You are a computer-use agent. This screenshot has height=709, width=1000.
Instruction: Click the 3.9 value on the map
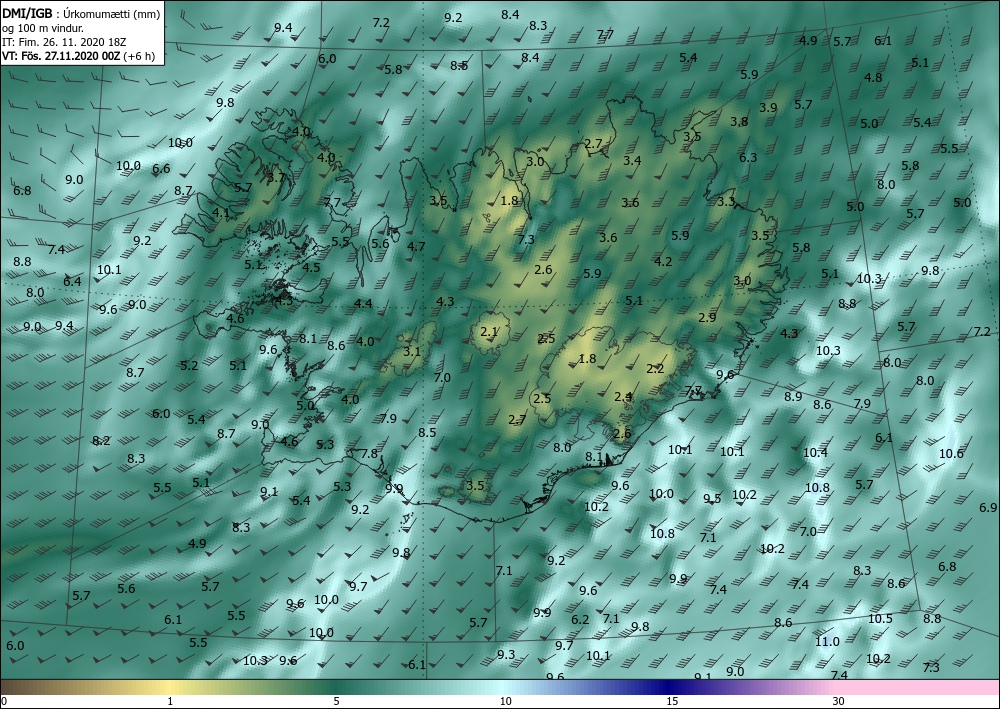point(768,107)
